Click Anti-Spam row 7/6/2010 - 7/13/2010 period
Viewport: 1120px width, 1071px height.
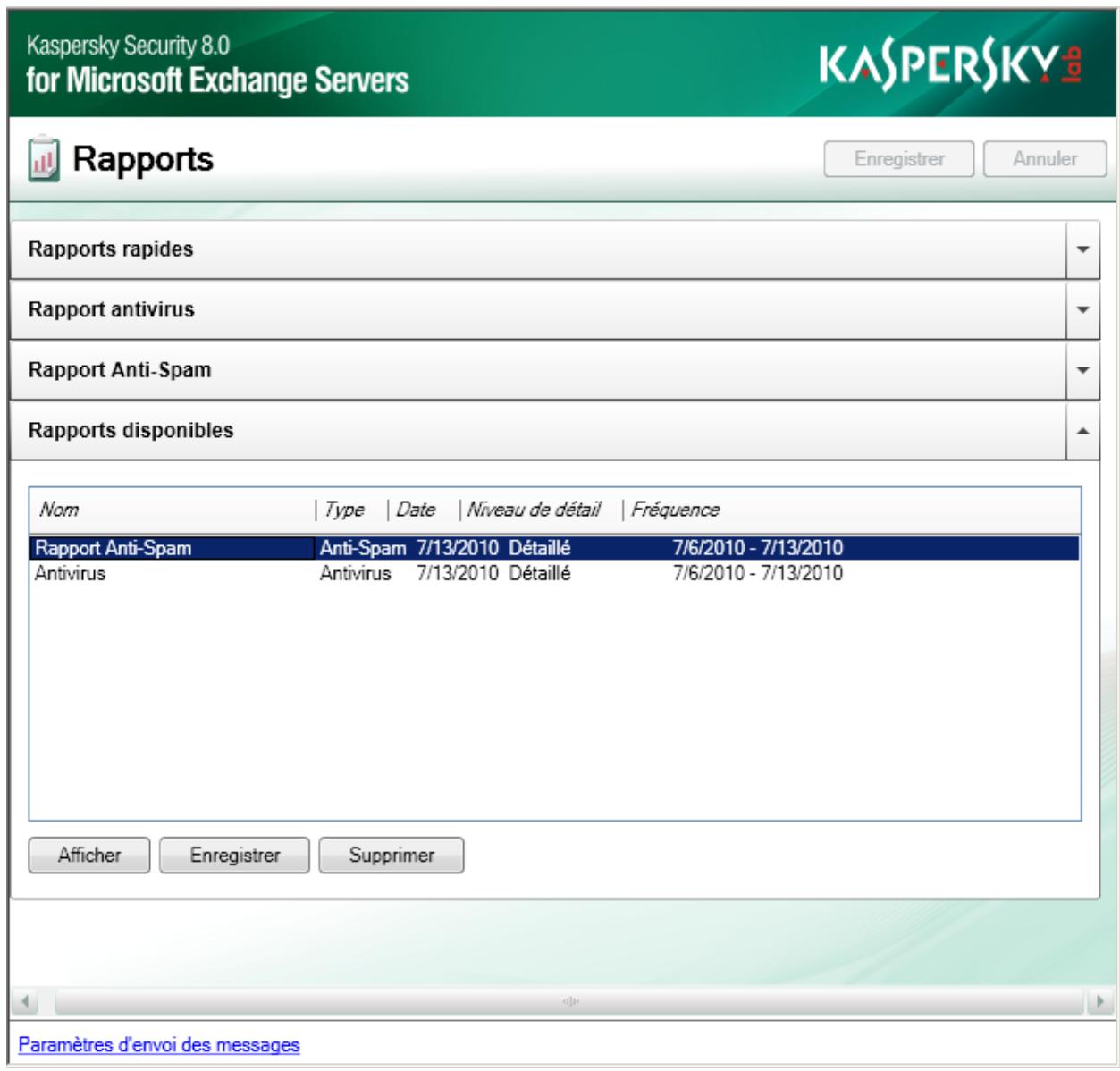tap(758, 548)
